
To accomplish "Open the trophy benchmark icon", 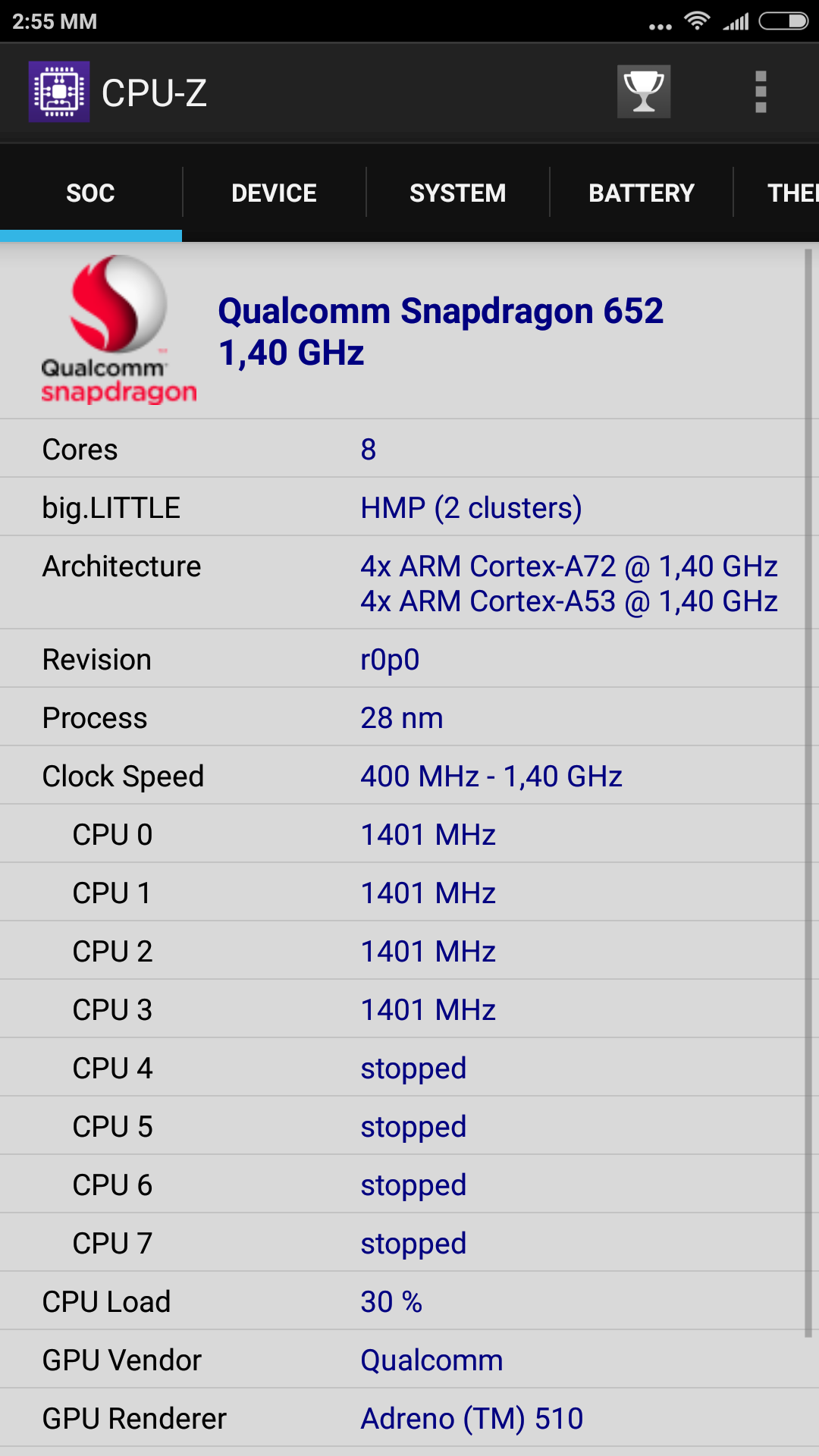I will pos(644,92).
